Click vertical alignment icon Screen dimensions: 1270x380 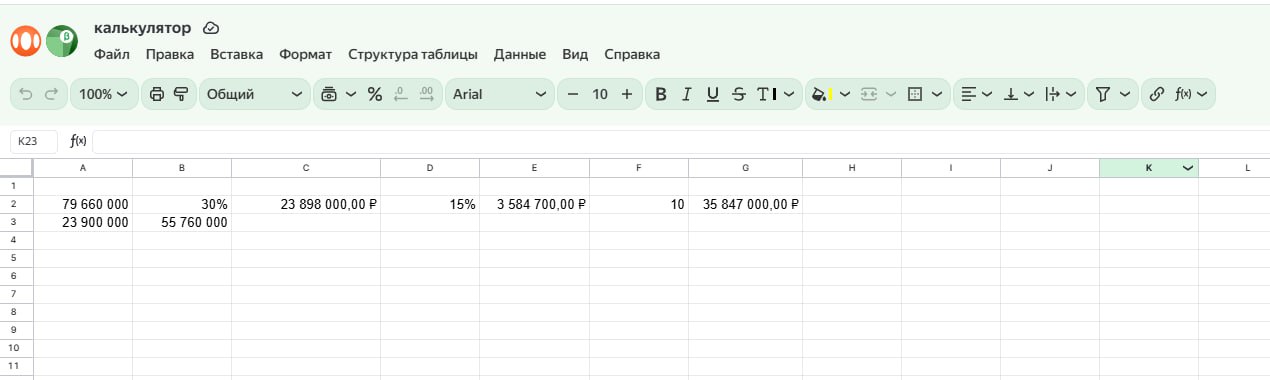(x=1011, y=94)
